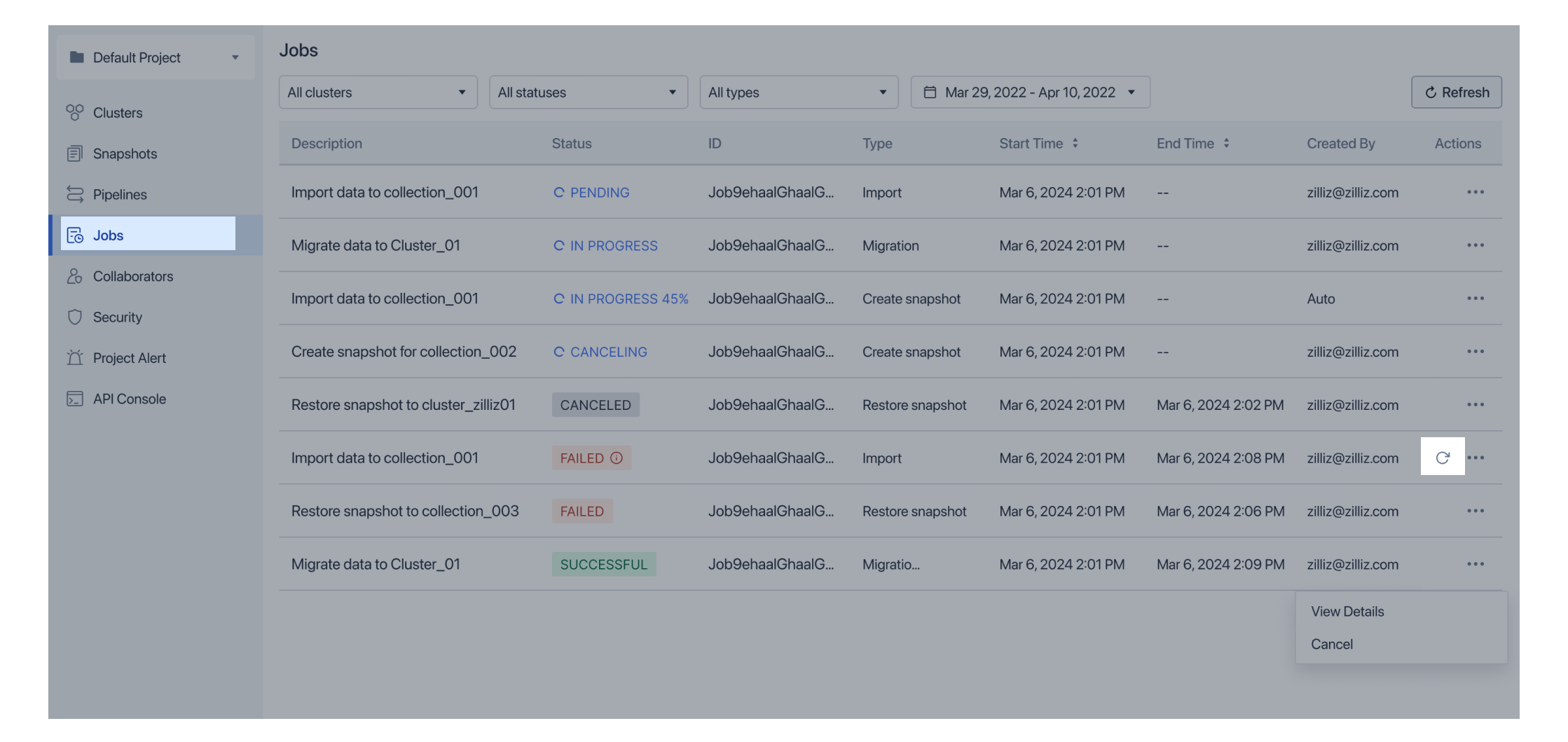Click the Refresh button

coord(1457,92)
